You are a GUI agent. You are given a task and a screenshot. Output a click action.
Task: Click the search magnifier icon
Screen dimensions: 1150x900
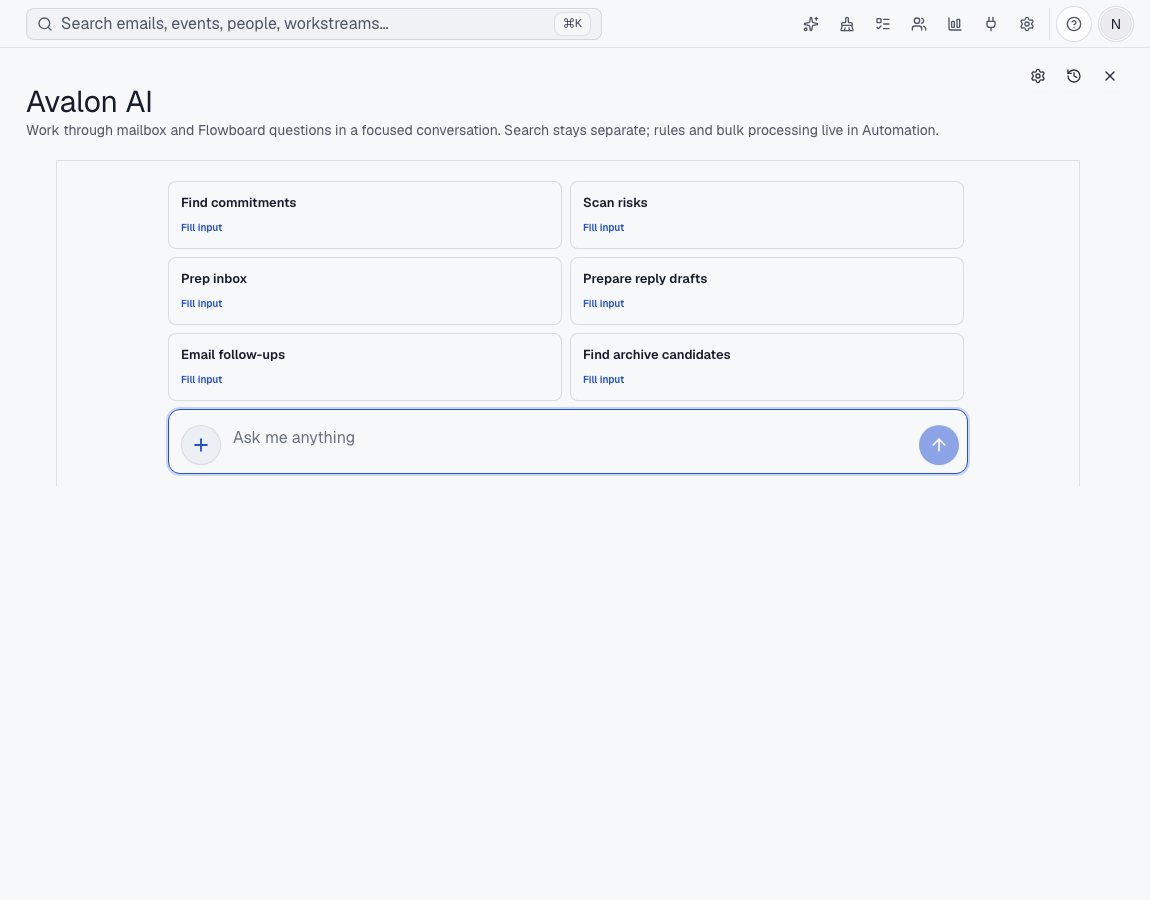[45, 24]
